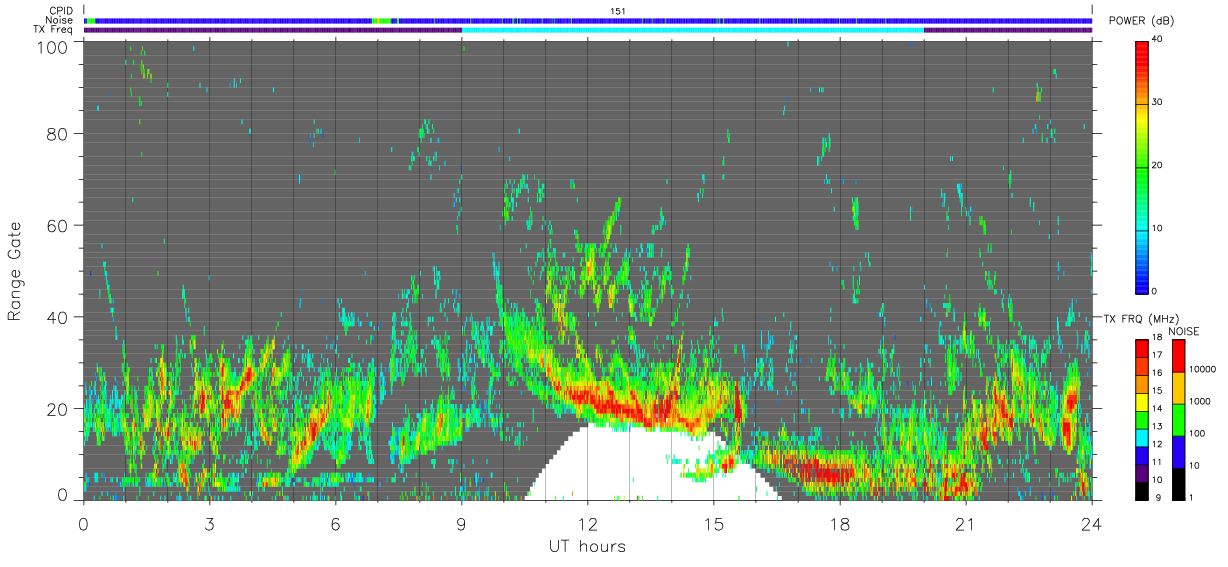1228x567 pixels.
Task: Click the cyan segment of the TX FRQ bar
Action: 1142,437
